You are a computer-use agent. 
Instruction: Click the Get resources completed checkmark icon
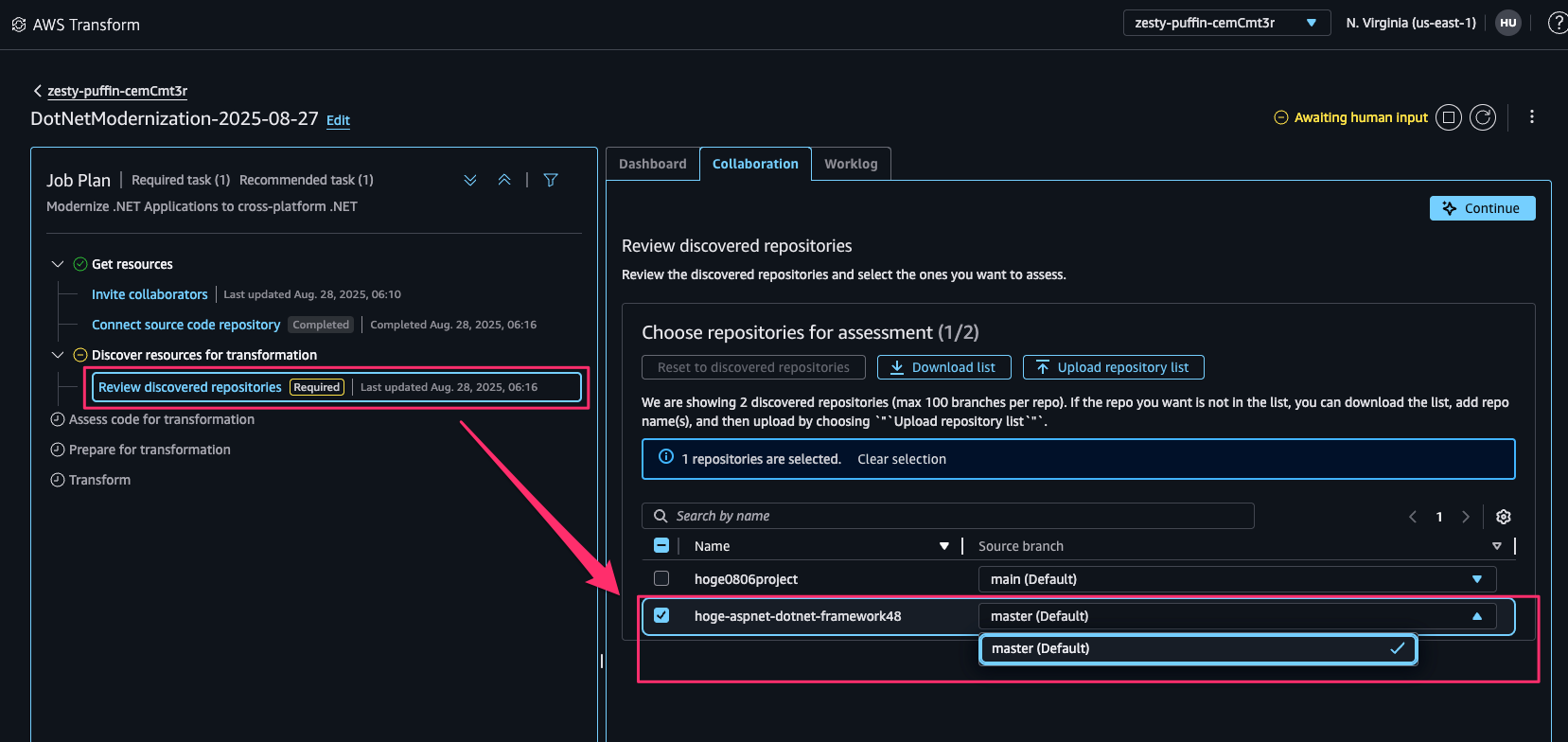pos(80,264)
